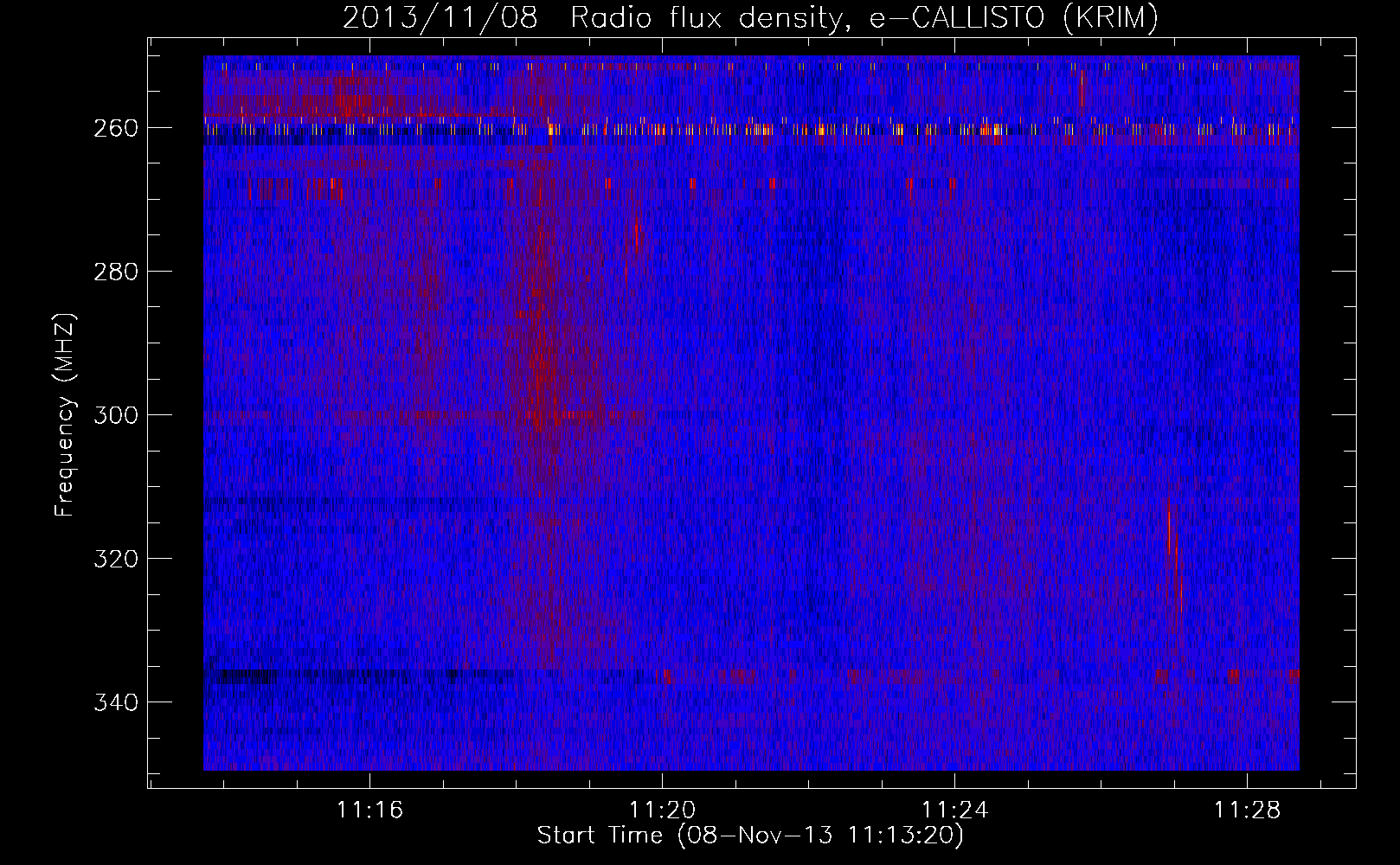Image resolution: width=1400 pixels, height=865 pixels.
Task: Click the 340 frequency tick label
Action: 115,702
